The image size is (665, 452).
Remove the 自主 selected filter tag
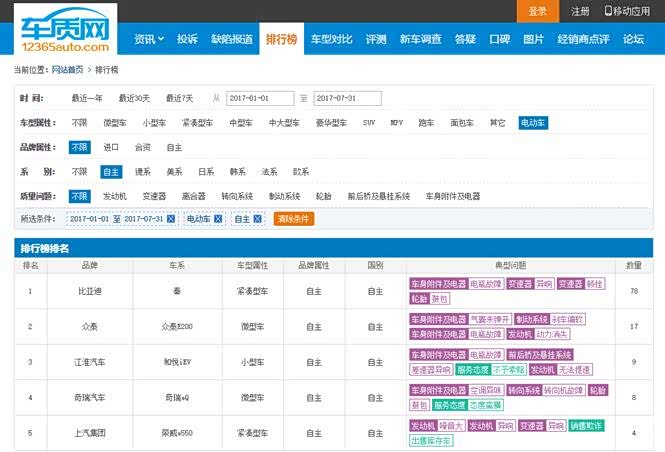[258, 219]
